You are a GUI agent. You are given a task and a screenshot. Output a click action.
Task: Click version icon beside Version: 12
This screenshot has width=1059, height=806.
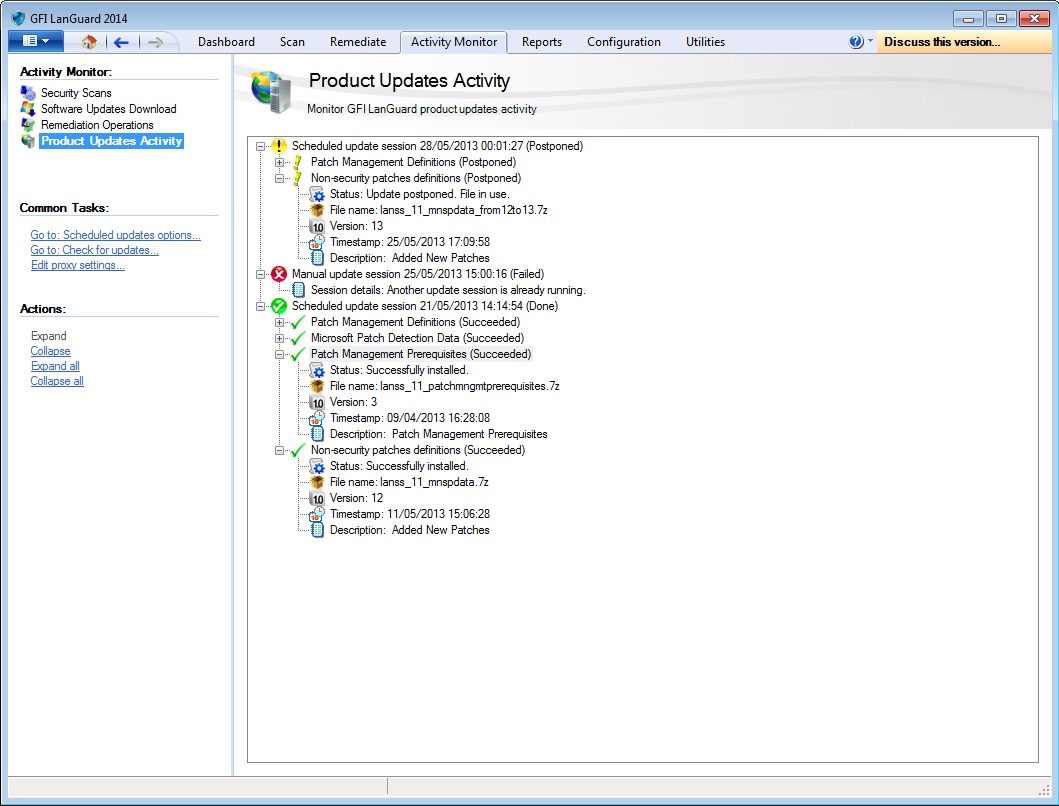(x=317, y=499)
